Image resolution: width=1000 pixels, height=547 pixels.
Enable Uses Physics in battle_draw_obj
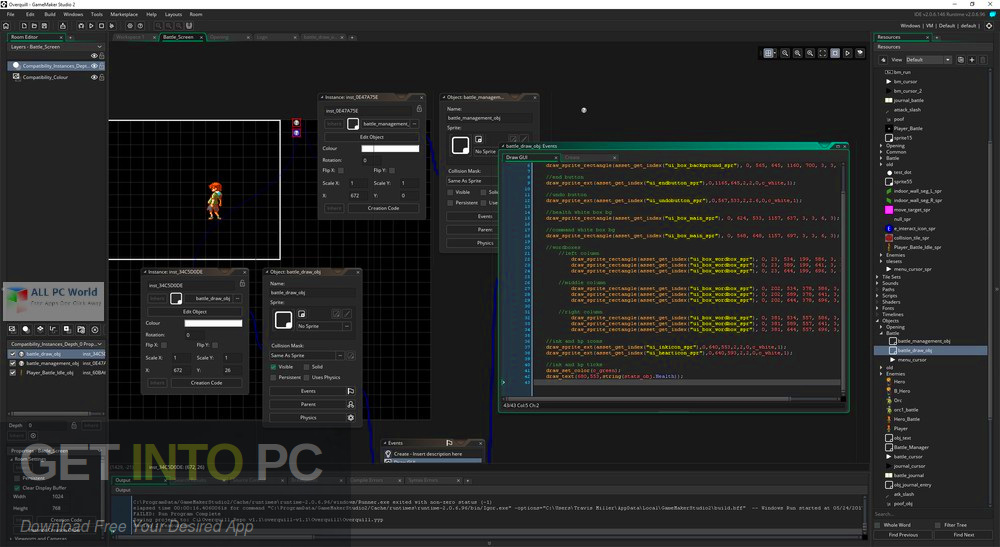click(306, 377)
